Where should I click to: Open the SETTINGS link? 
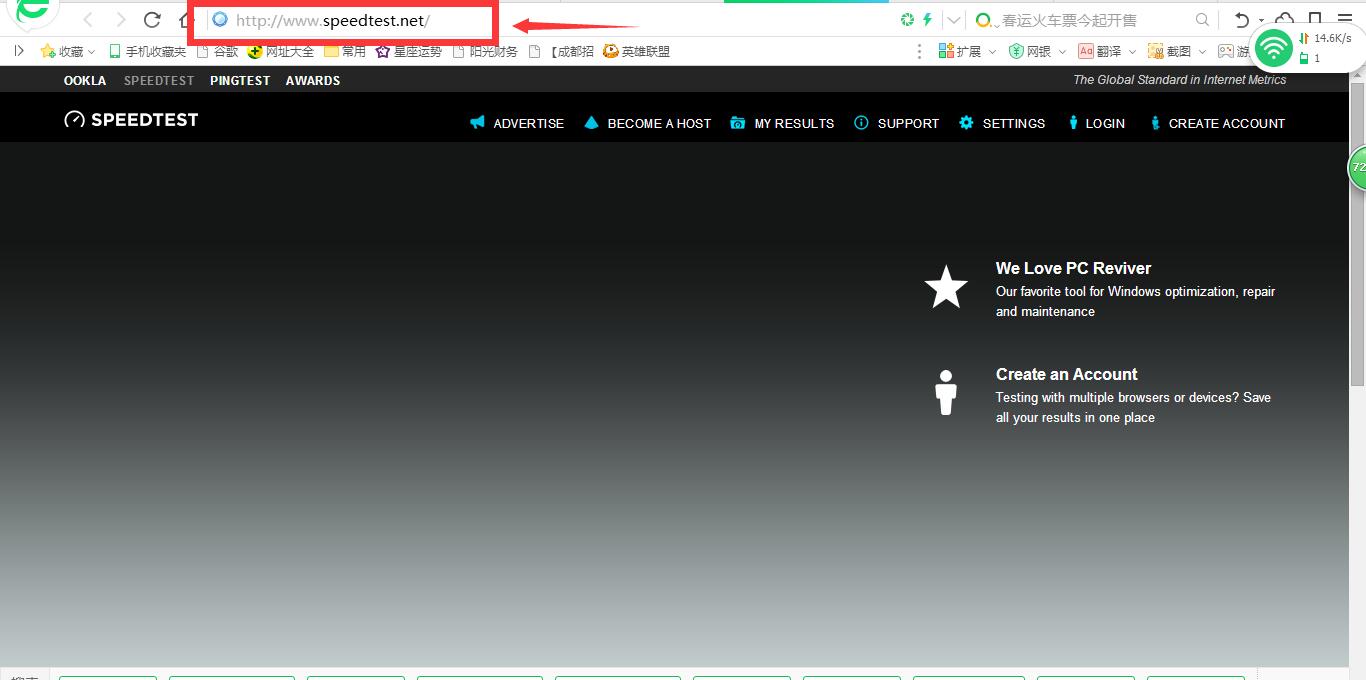tap(1014, 123)
